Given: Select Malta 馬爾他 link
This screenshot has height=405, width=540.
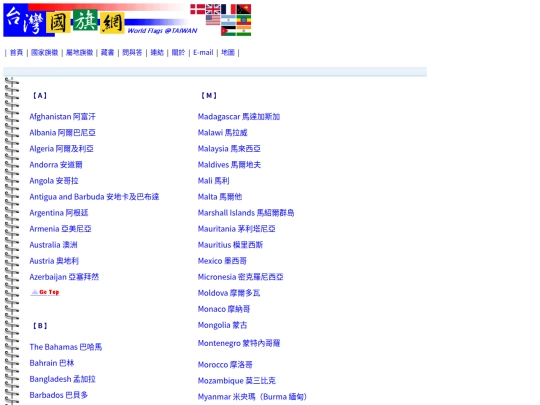Looking at the screenshot, I should click(x=220, y=197).
